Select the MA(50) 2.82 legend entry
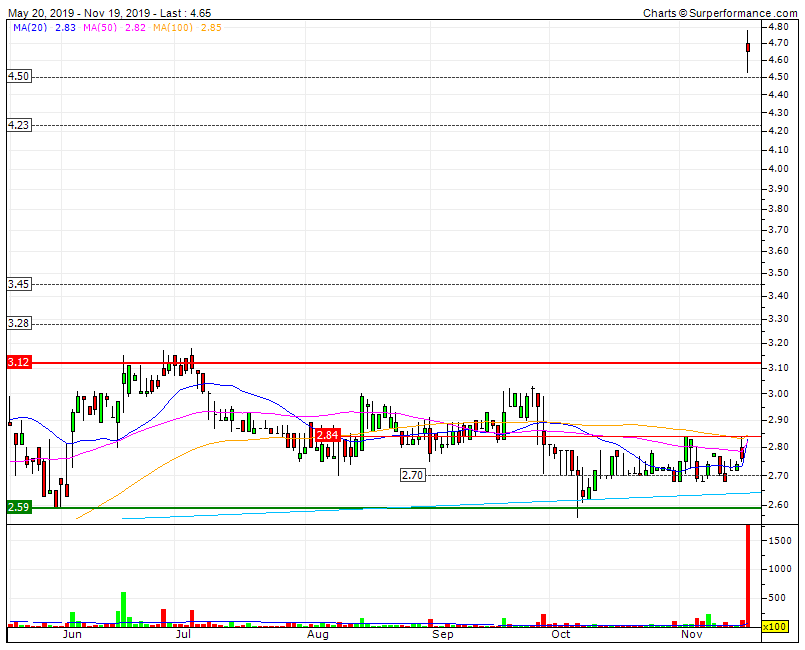Screen dimensions: 805x650 pos(114,28)
